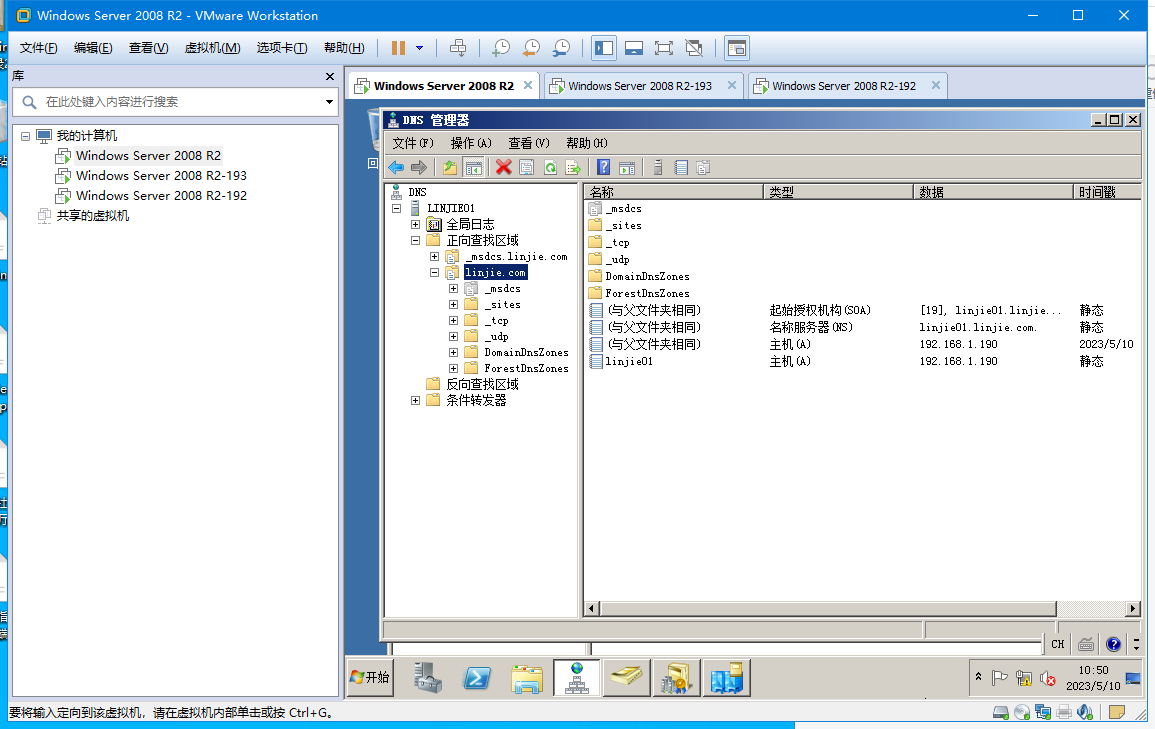This screenshot has width=1155, height=729.
Task: Select 反向查找区域 in DNS tree
Action: [x=482, y=384]
